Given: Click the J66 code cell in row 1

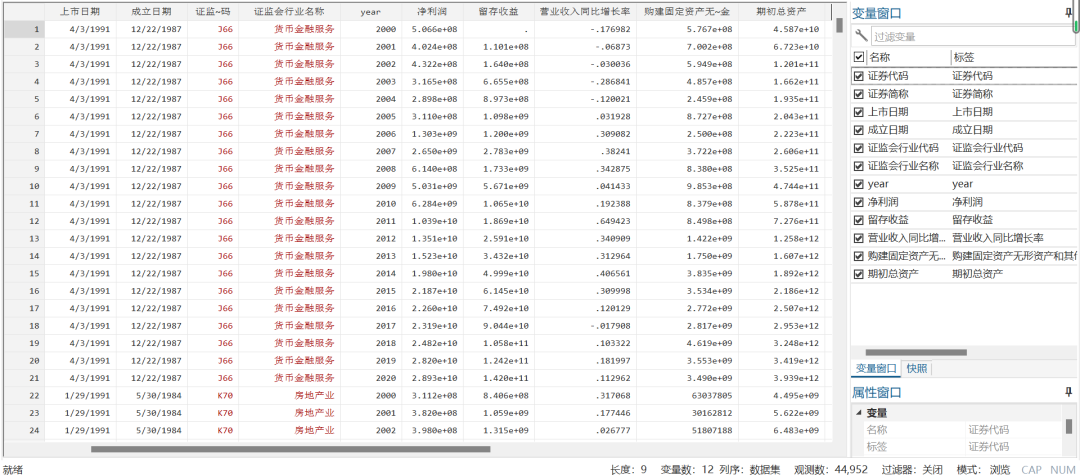Looking at the screenshot, I should [213, 29].
